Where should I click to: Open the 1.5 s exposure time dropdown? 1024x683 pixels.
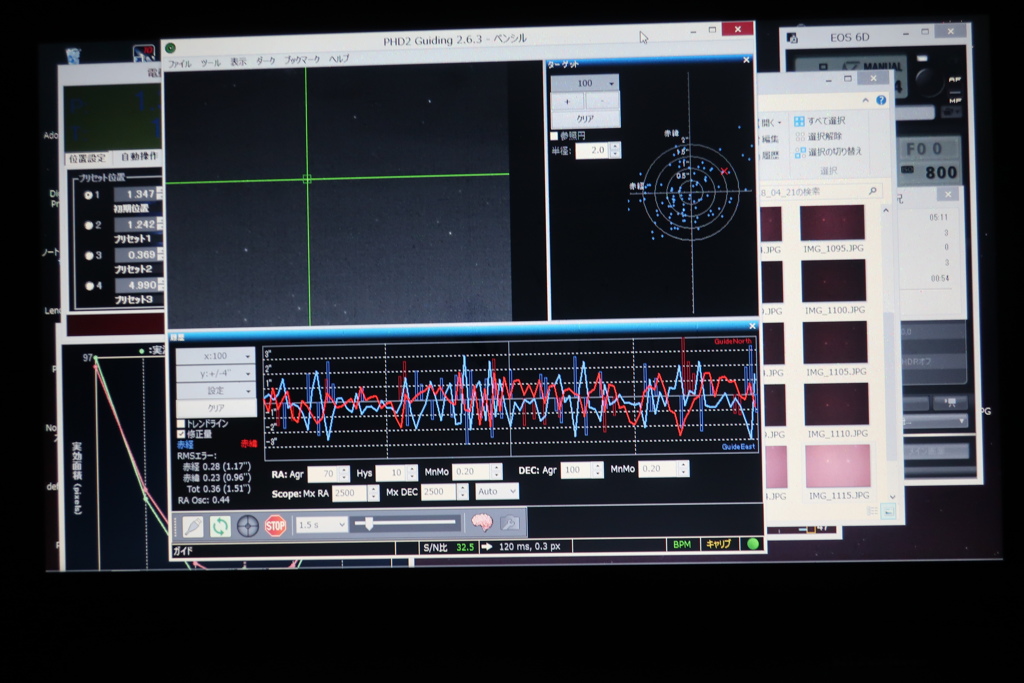pos(321,524)
